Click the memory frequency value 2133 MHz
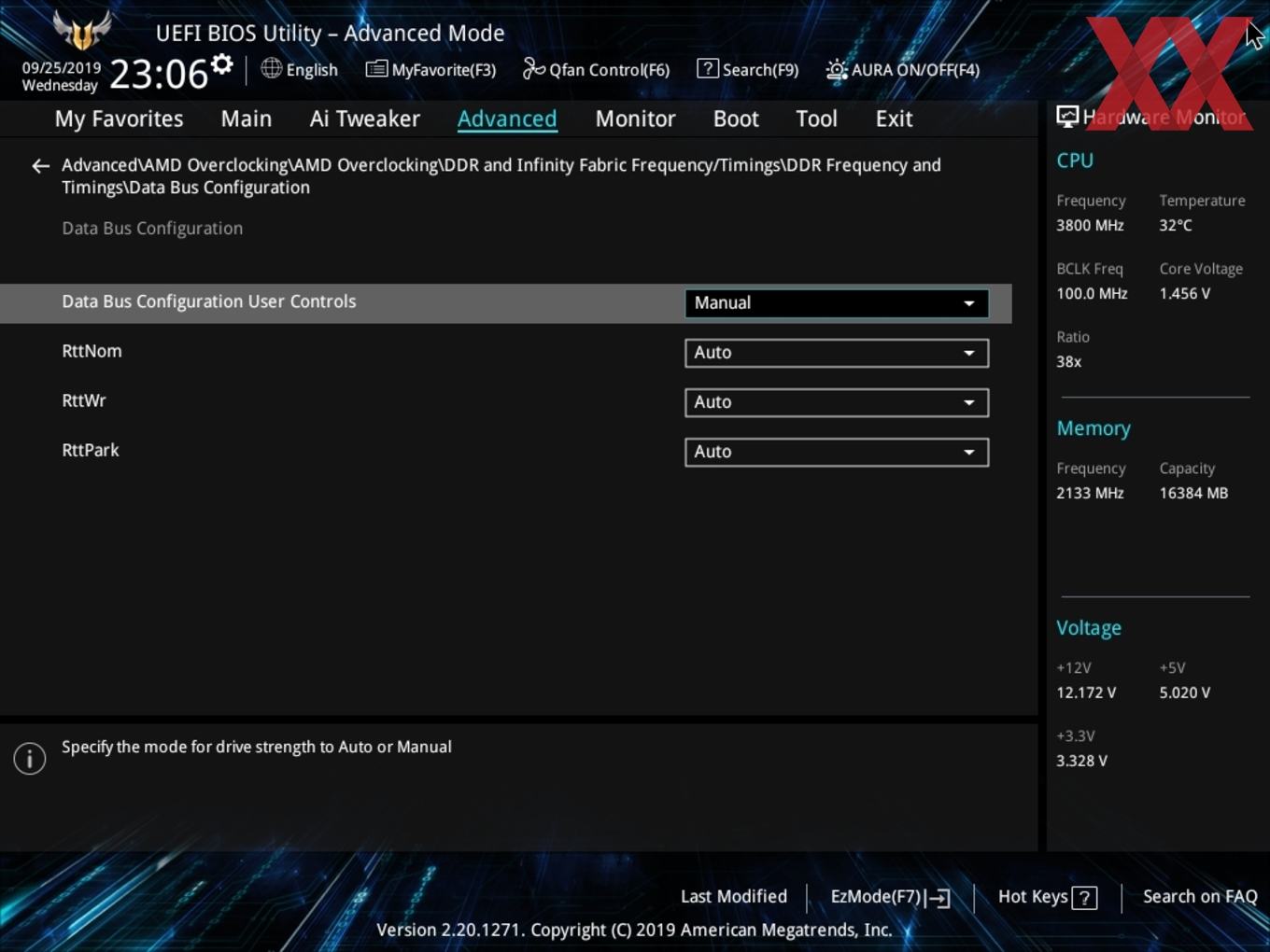 coord(1090,493)
